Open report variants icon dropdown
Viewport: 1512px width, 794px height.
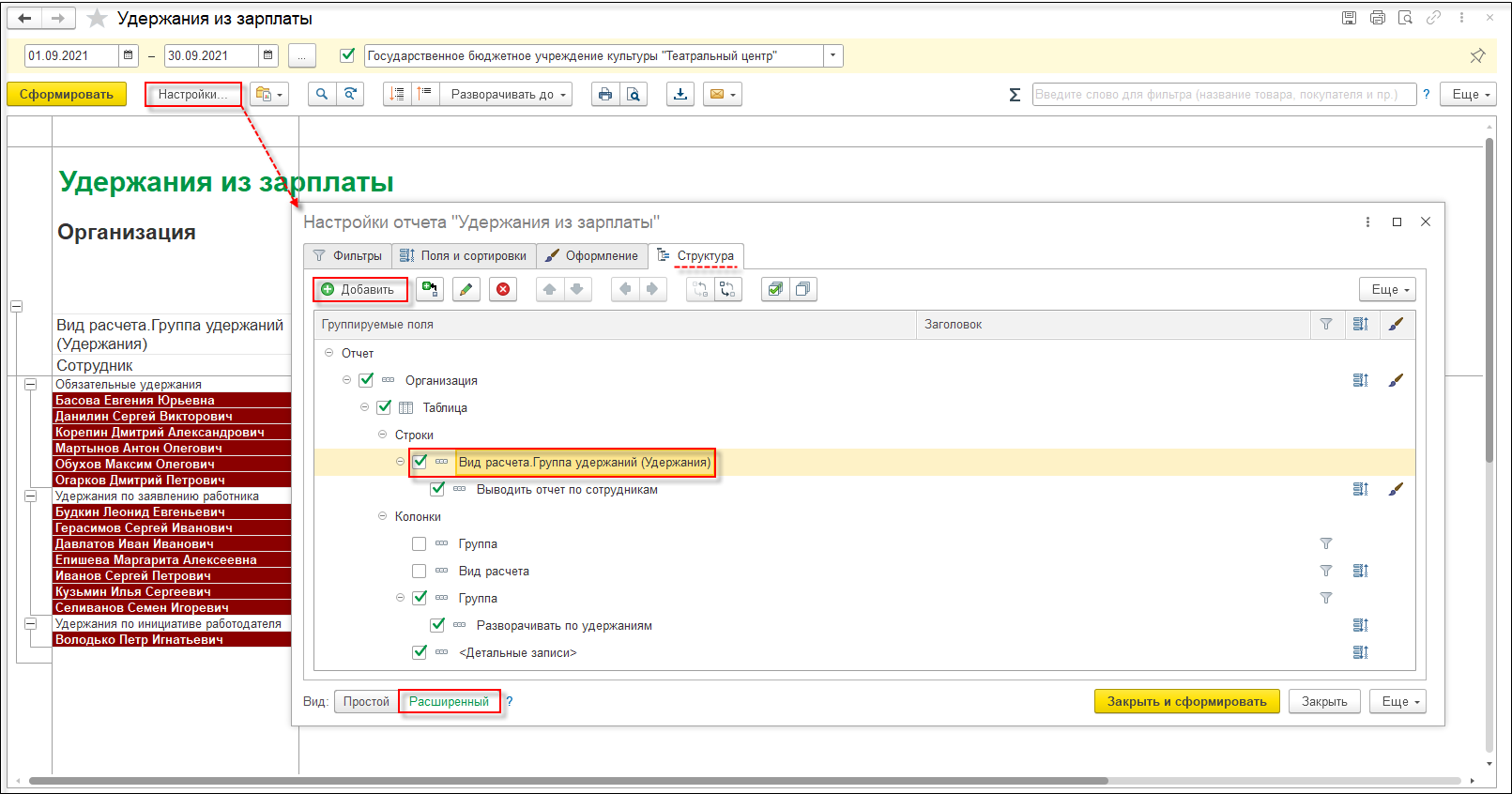point(269,95)
